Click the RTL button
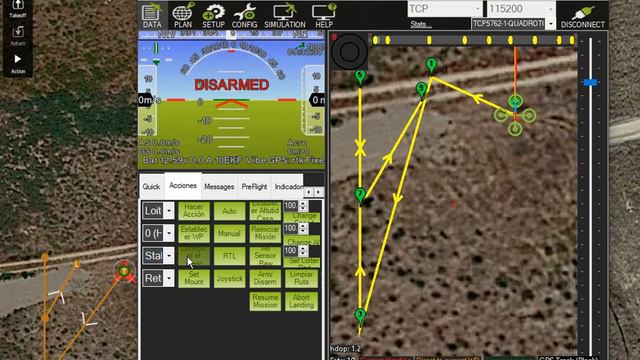 pos(229,256)
